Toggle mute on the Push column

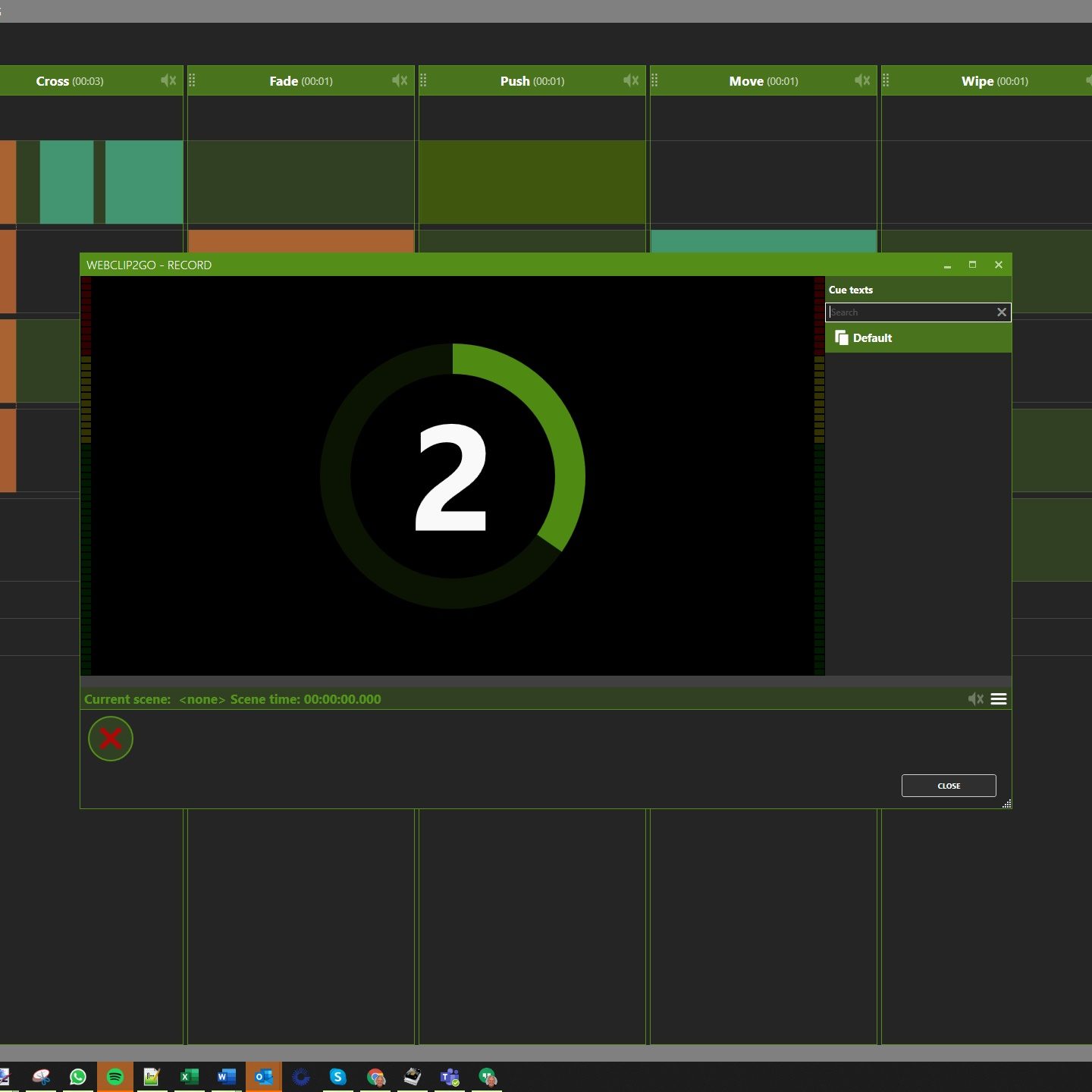click(631, 80)
